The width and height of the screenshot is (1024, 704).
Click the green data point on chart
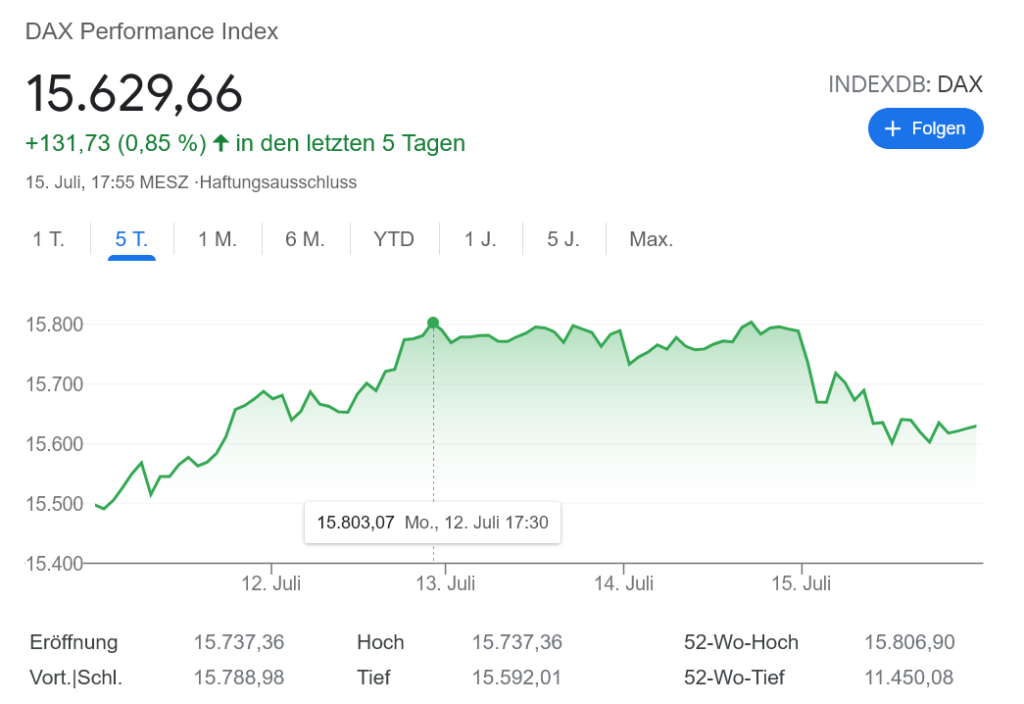click(x=433, y=322)
